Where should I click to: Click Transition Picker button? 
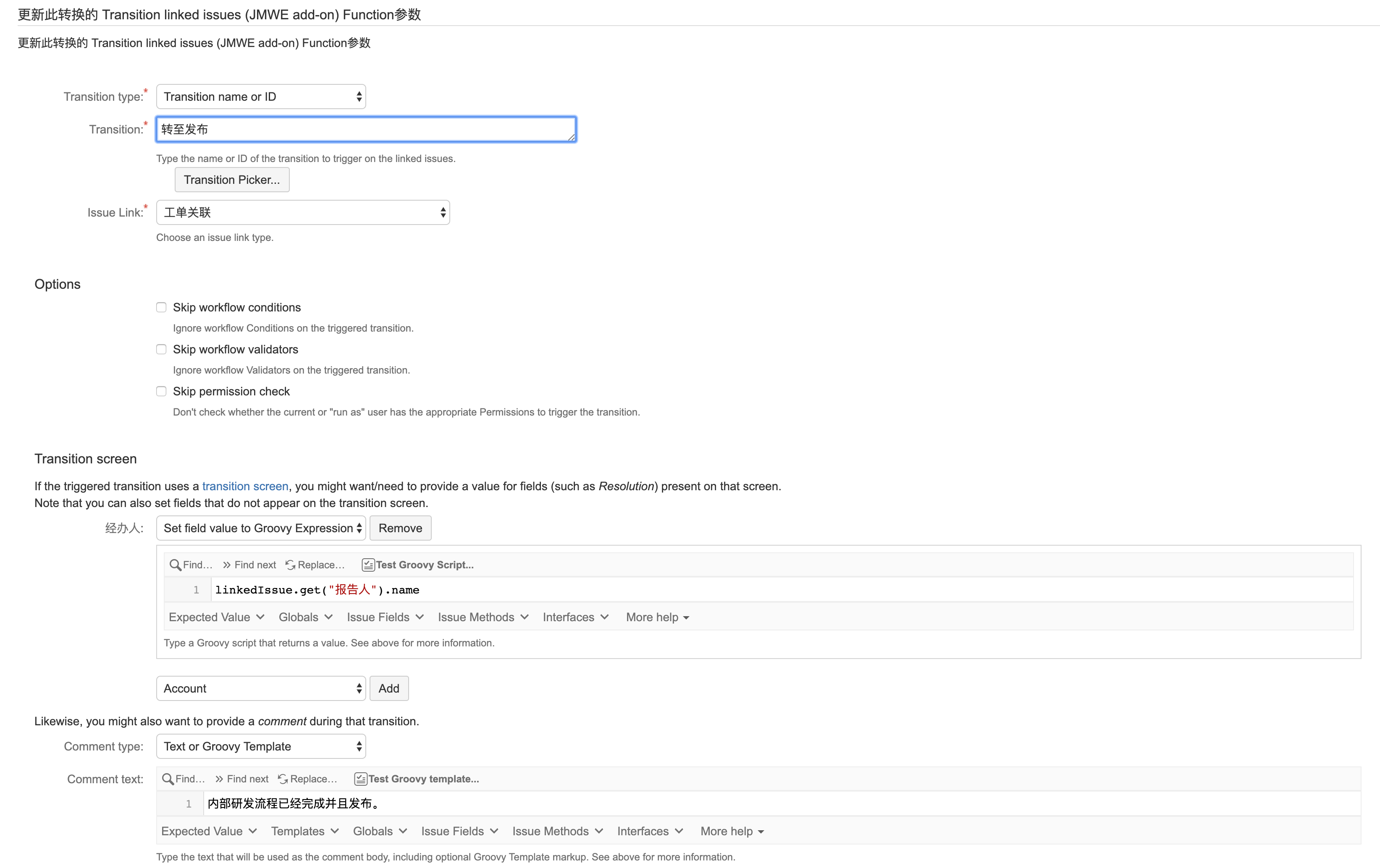coord(232,180)
